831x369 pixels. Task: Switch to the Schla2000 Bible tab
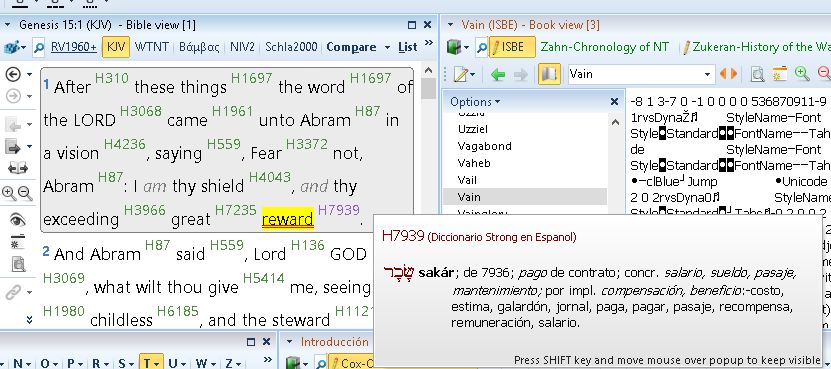(291, 47)
